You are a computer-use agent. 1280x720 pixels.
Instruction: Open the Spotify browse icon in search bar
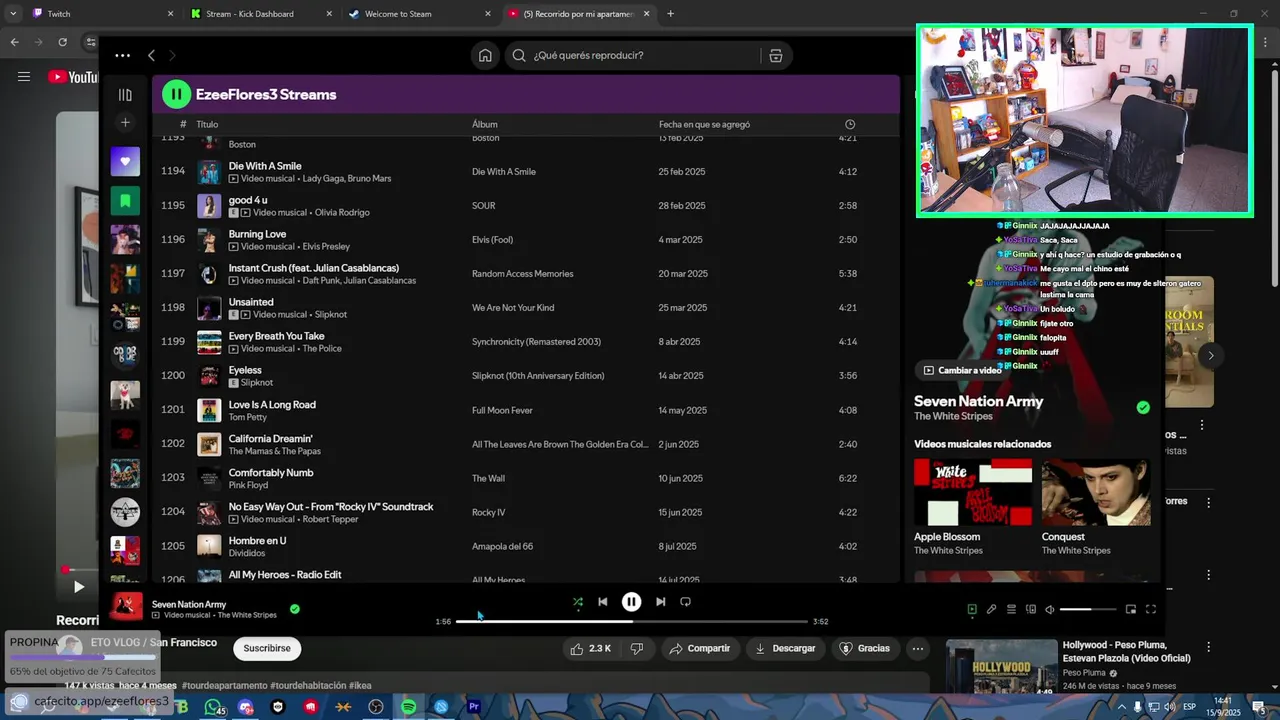775,56
